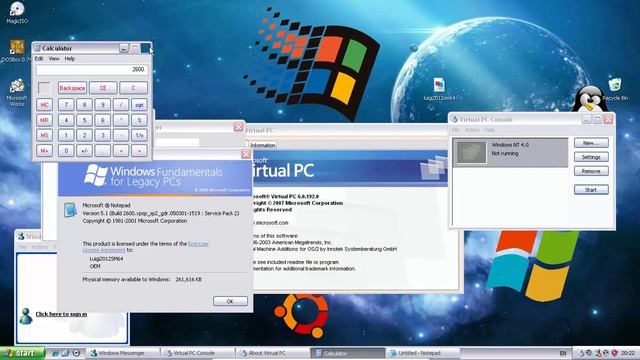Viewport: 640px width, 360px height.
Task: Select the Windows NT 4.0 machine thumbnail
Action: tap(471, 152)
